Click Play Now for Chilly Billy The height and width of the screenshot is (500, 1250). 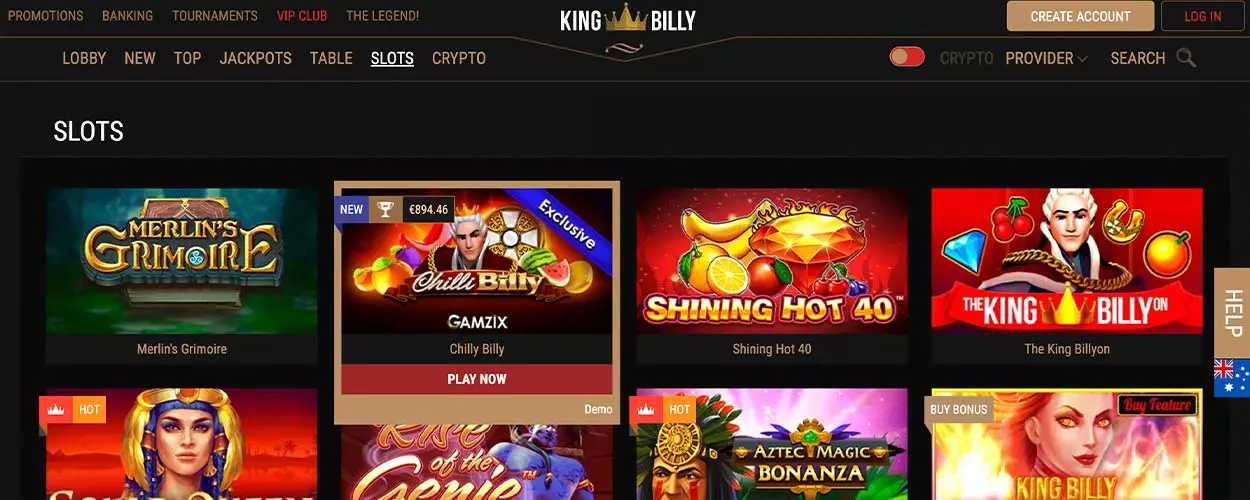pyautogui.click(x=477, y=379)
